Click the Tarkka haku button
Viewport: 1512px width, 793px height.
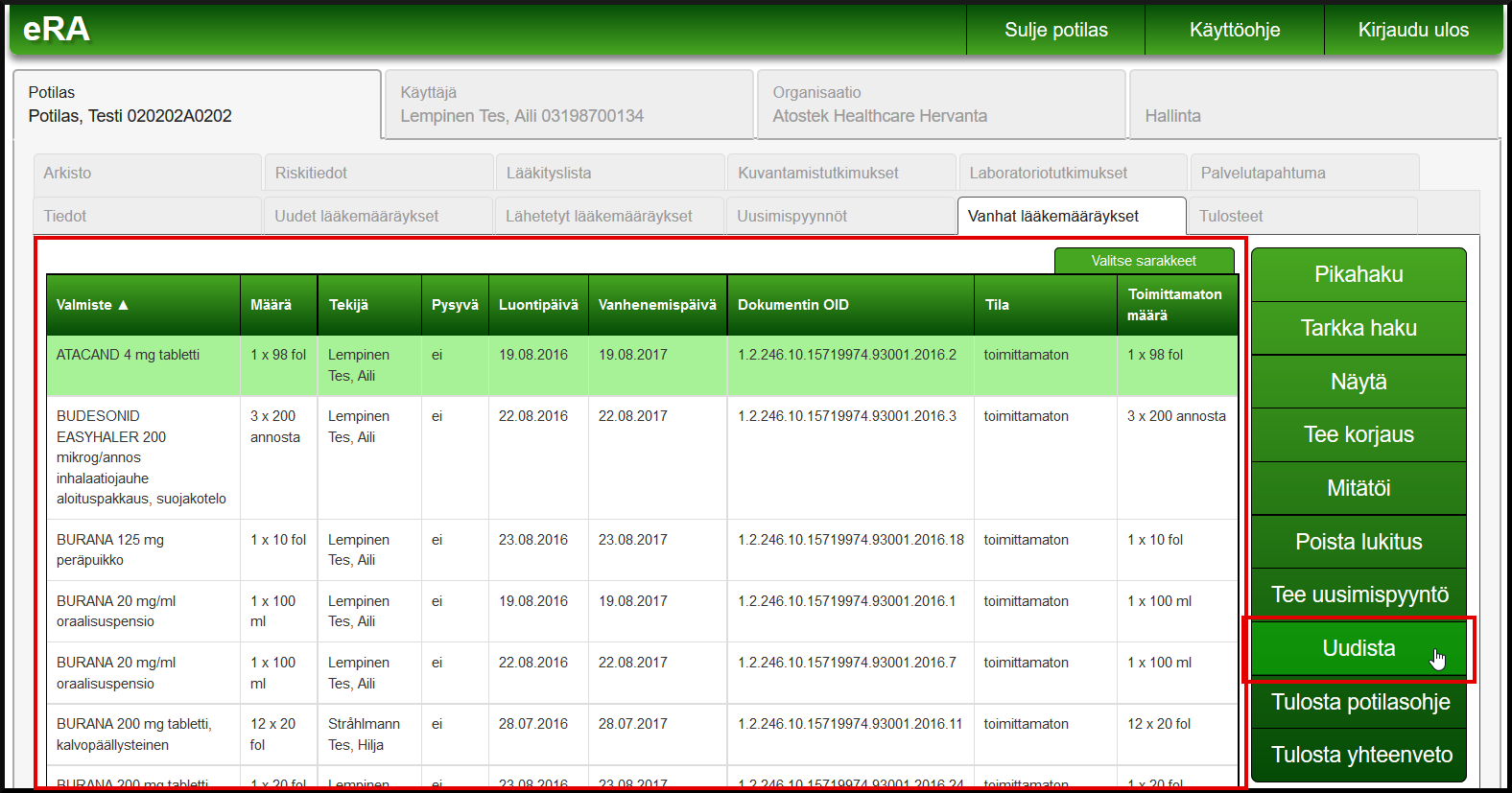1358,328
